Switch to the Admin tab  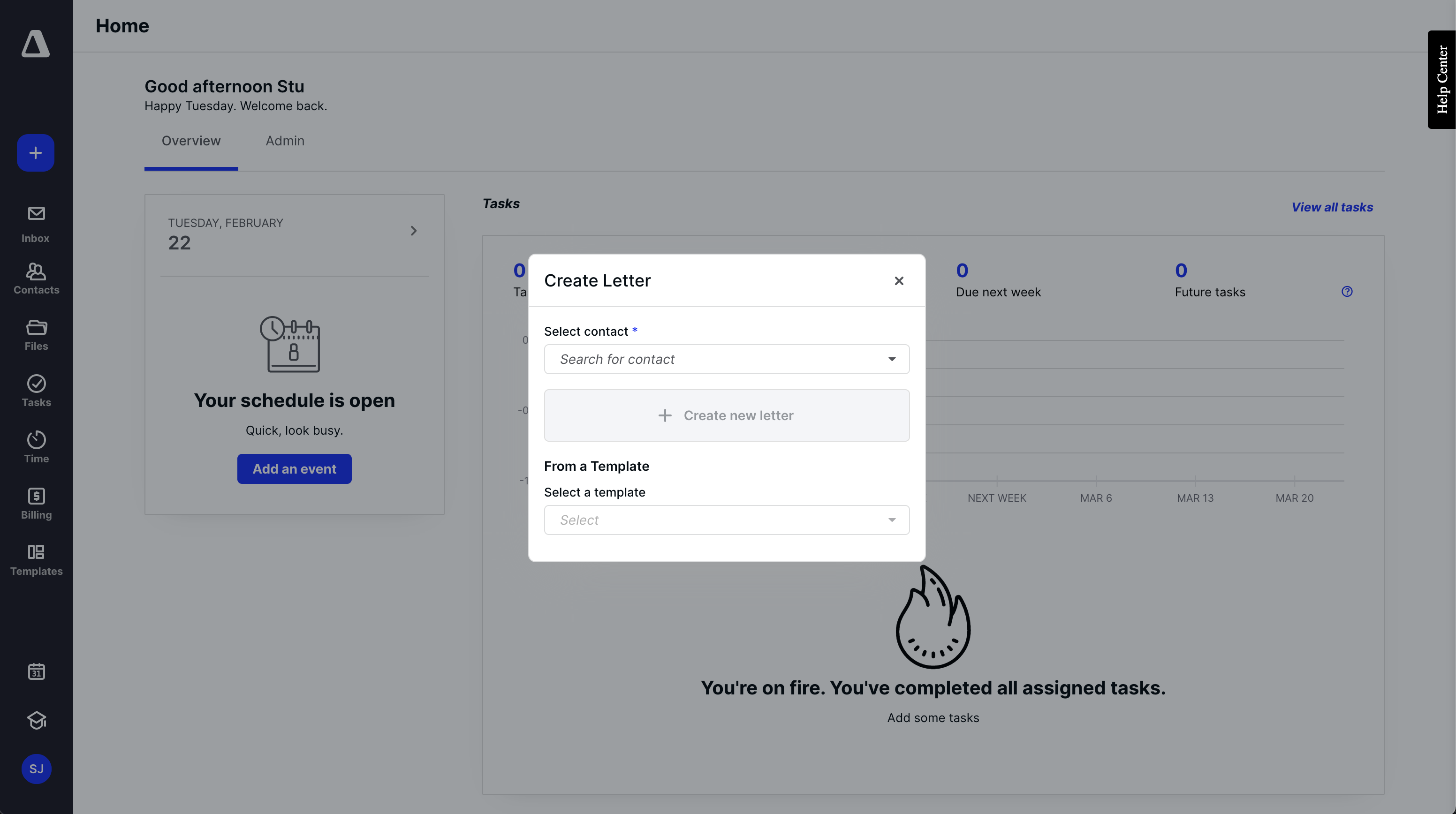(x=284, y=141)
